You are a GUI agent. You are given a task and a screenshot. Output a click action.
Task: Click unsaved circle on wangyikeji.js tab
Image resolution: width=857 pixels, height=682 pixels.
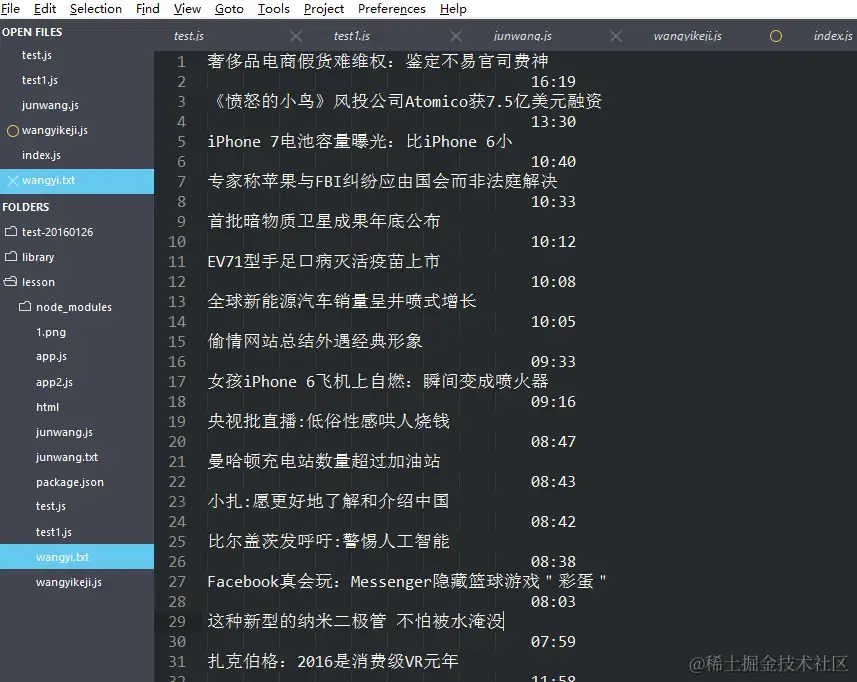pos(776,36)
